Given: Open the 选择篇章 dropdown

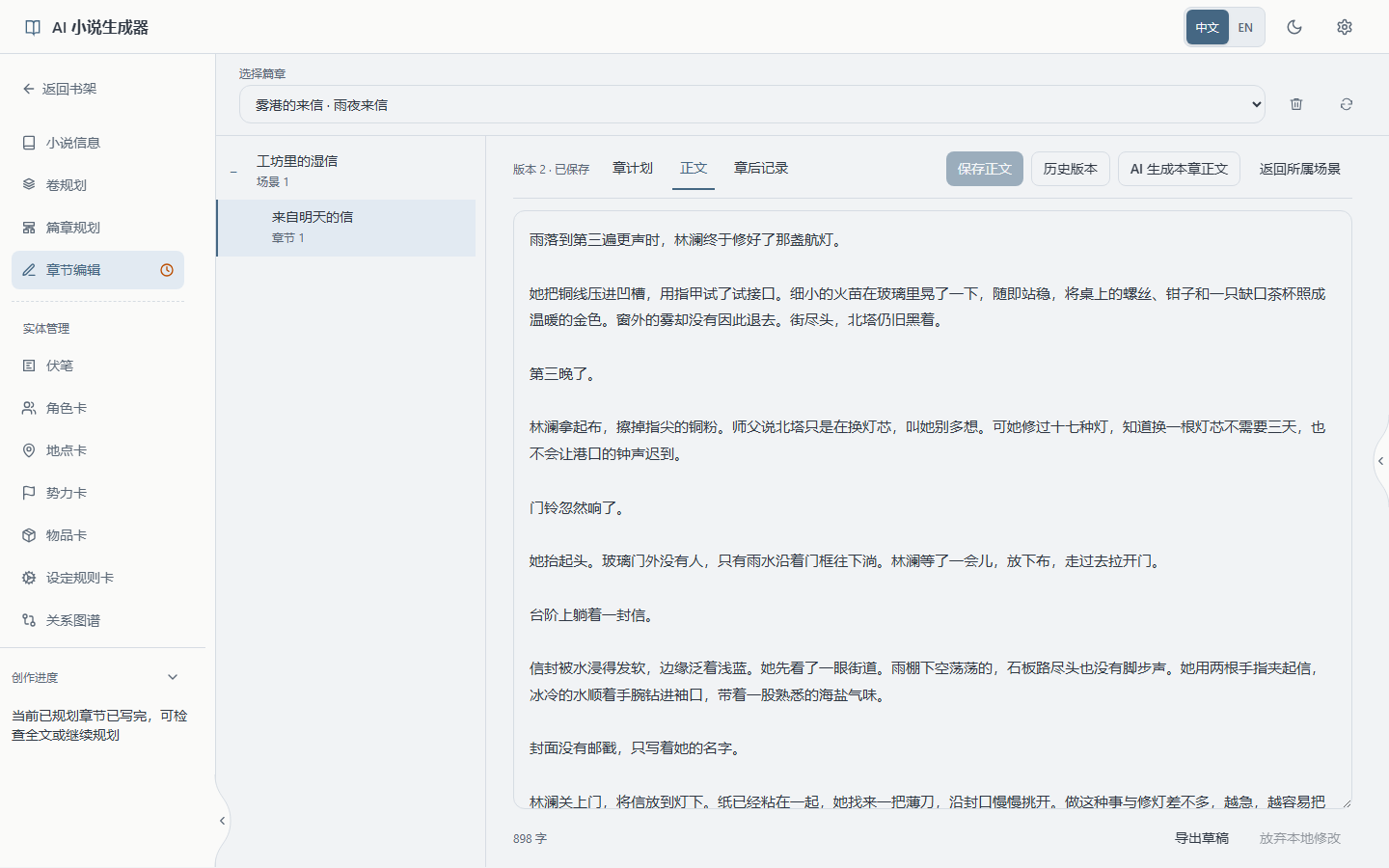Looking at the screenshot, I should click(752, 104).
